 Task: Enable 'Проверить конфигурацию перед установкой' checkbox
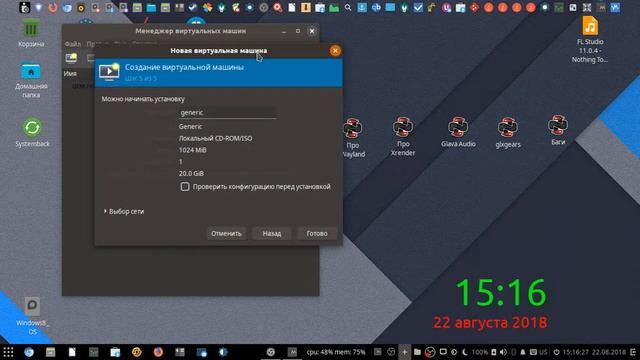pyautogui.click(x=185, y=187)
